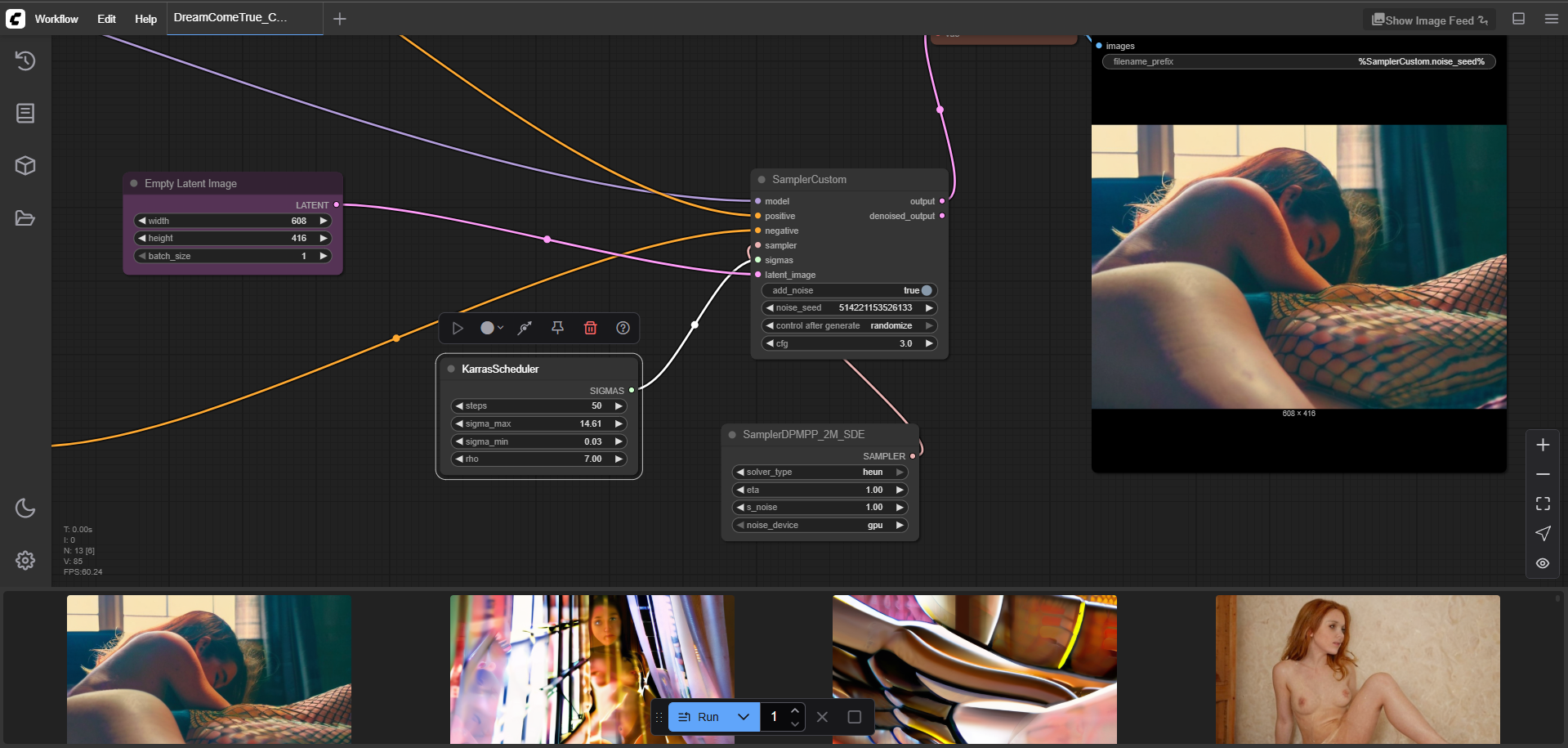
Task: Increase batch_size with the right arrow
Action: click(324, 256)
